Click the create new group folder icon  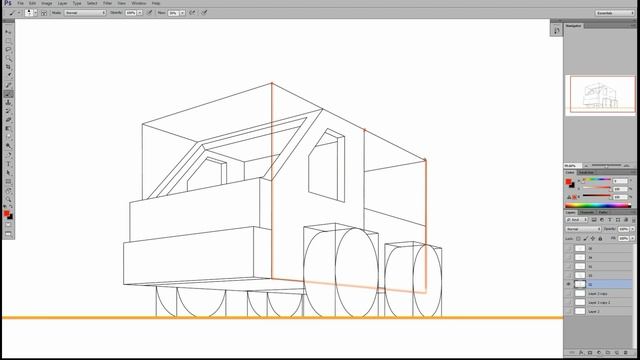pos(608,352)
